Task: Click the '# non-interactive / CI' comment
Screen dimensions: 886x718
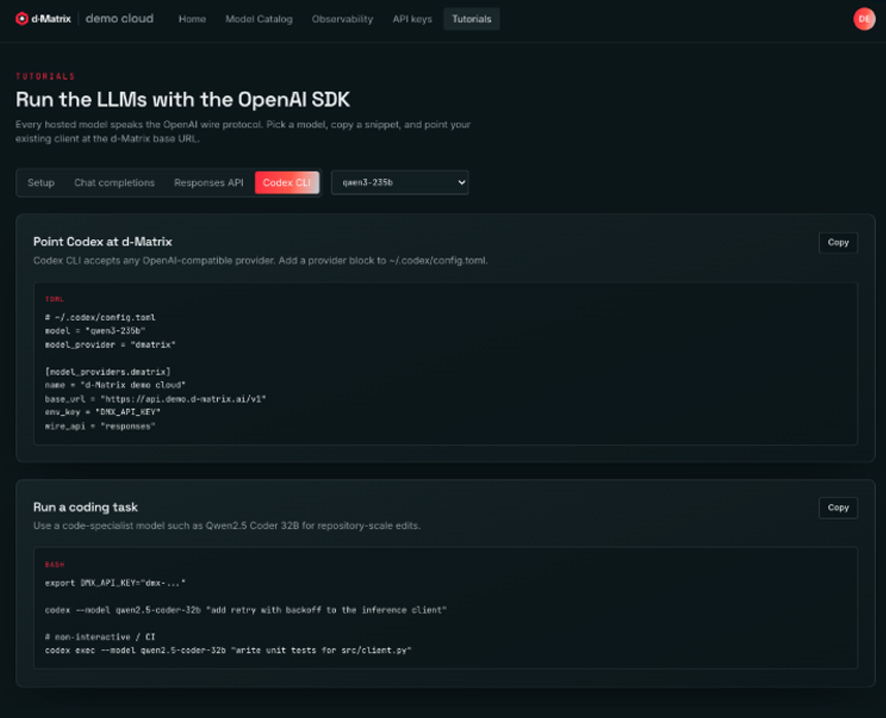Action: click(x=100, y=637)
